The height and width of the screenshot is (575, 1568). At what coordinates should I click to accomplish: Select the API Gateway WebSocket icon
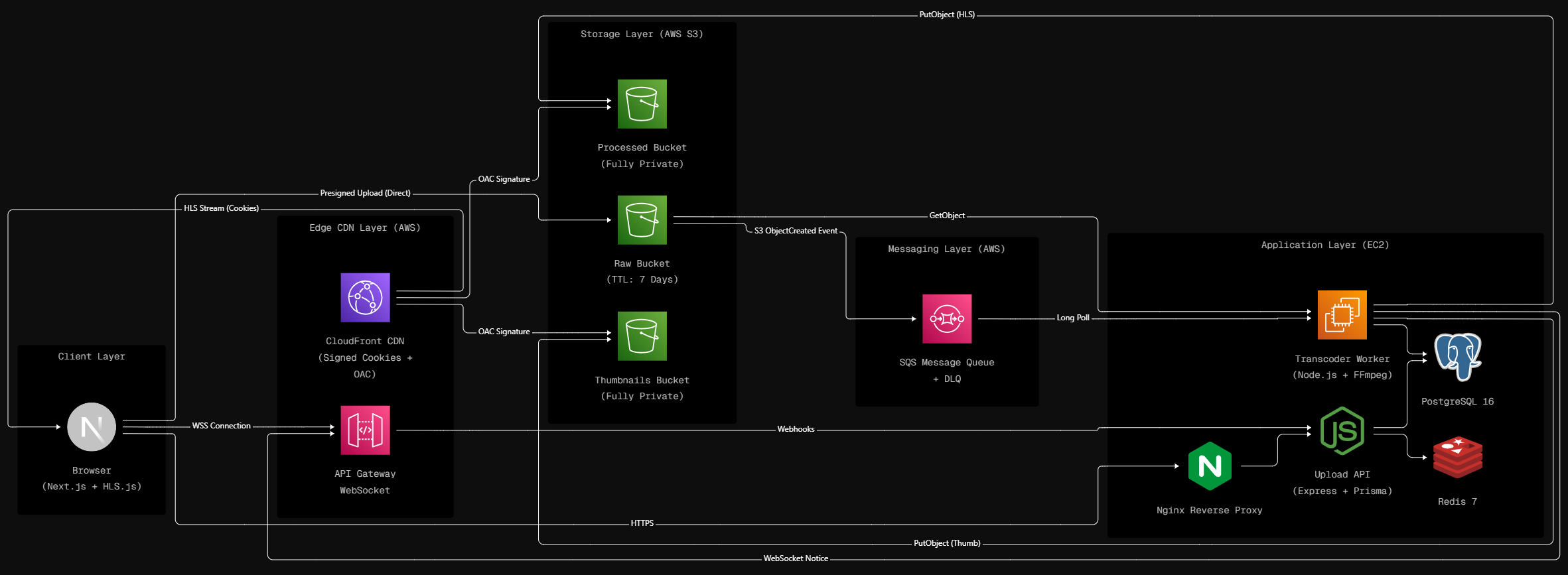click(x=365, y=430)
